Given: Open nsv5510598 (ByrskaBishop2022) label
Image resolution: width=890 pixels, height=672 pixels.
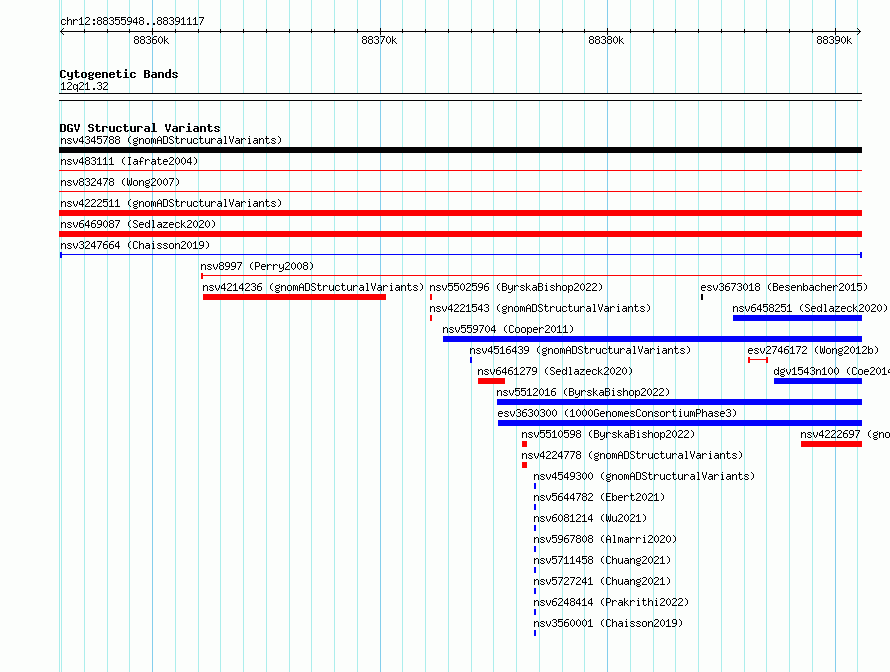Looking at the screenshot, I should pyautogui.click(x=608, y=434).
